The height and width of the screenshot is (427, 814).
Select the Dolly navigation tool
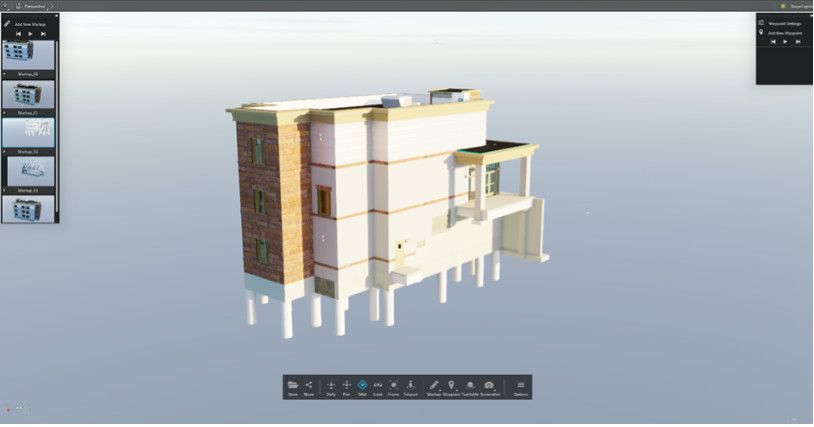331,385
